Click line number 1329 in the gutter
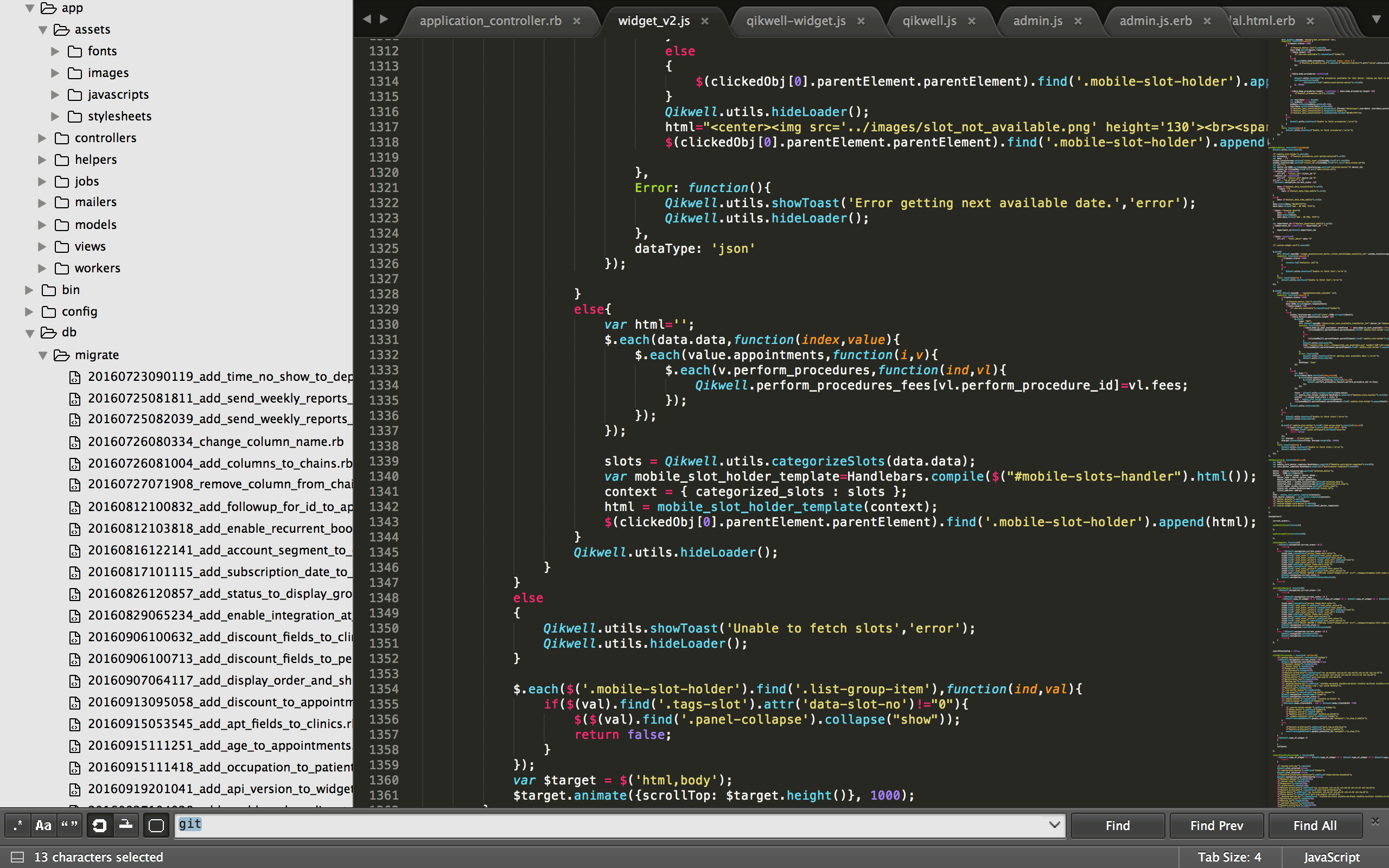Screen dimensions: 1389x868 pos(384,309)
